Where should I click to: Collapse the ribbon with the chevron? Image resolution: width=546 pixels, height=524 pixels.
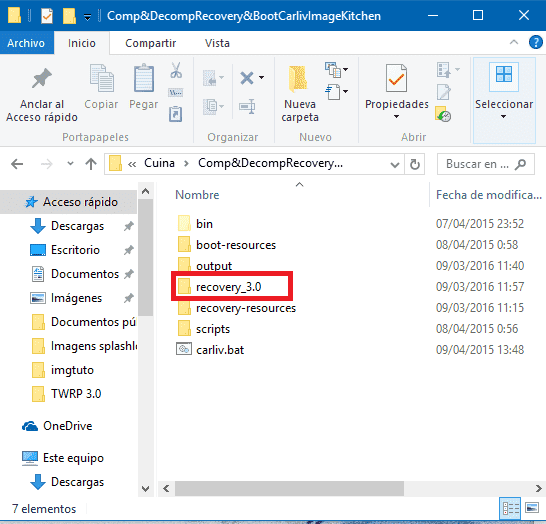pyautogui.click(x=514, y=42)
